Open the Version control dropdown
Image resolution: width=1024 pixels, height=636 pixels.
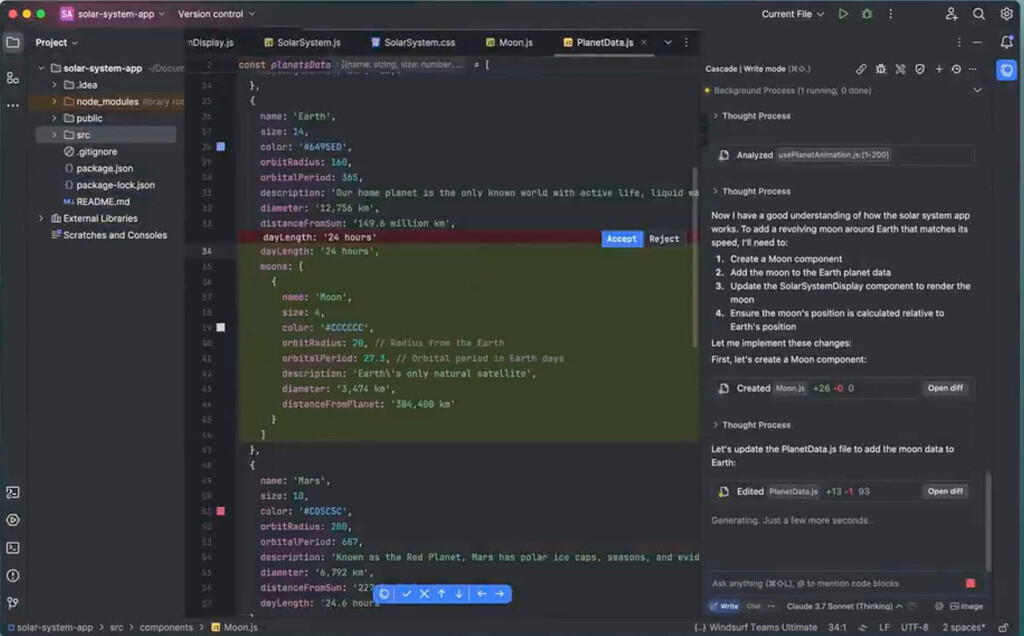[216, 14]
